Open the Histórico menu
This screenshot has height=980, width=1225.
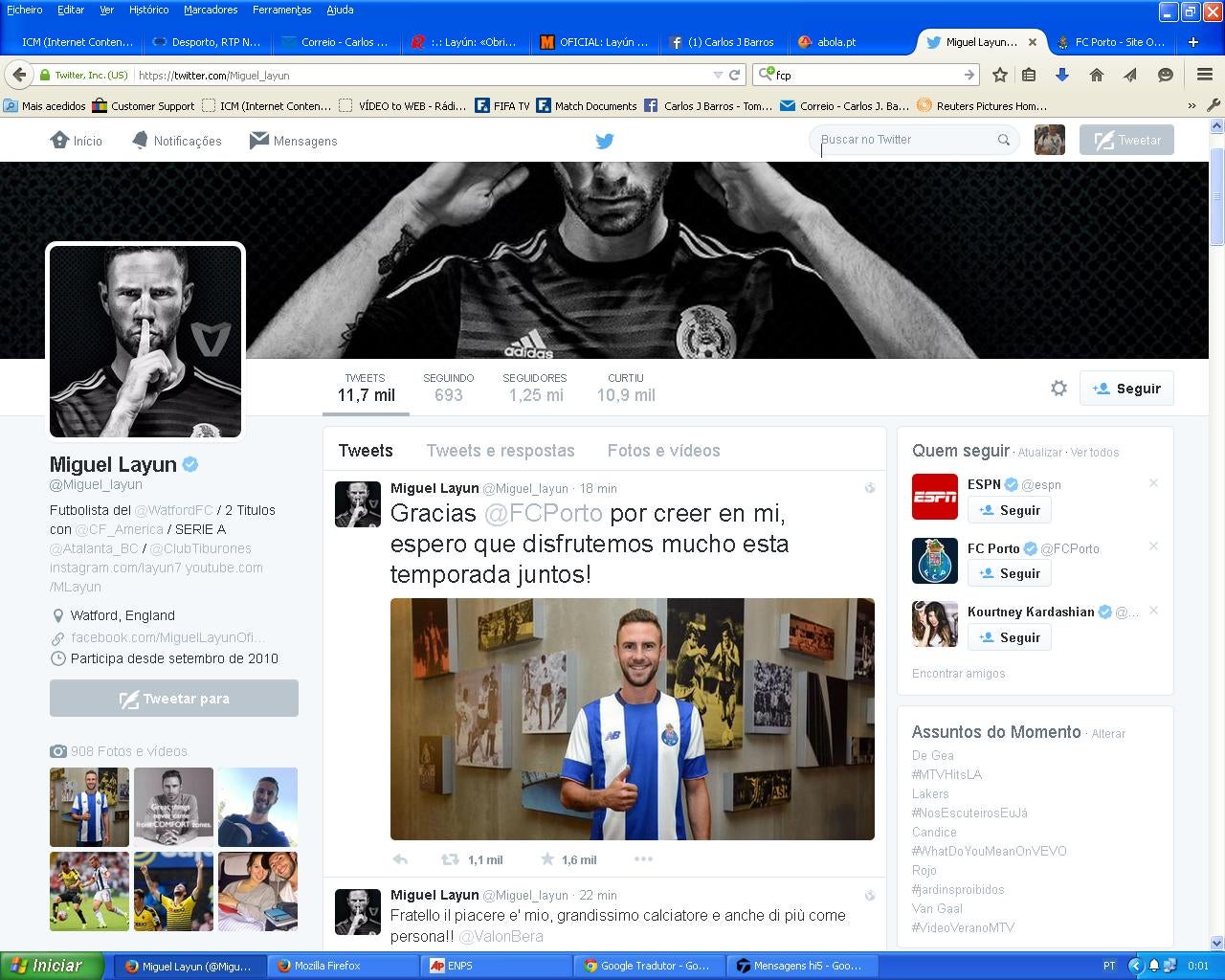coord(148,10)
